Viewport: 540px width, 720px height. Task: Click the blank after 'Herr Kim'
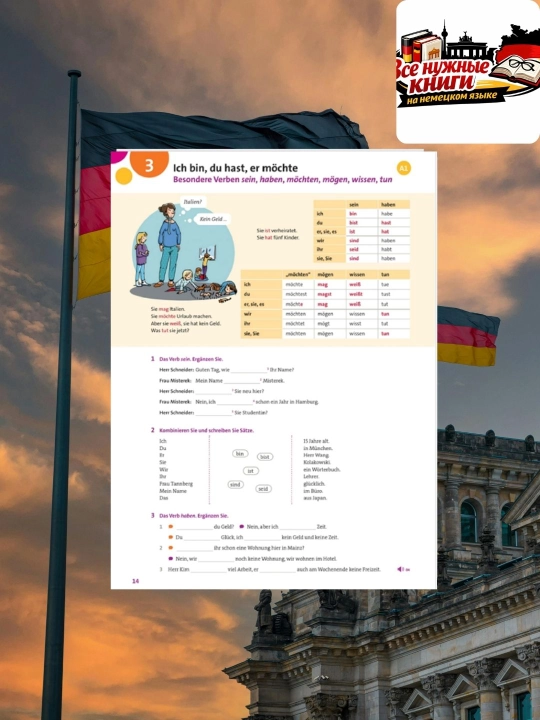pos(208,570)
